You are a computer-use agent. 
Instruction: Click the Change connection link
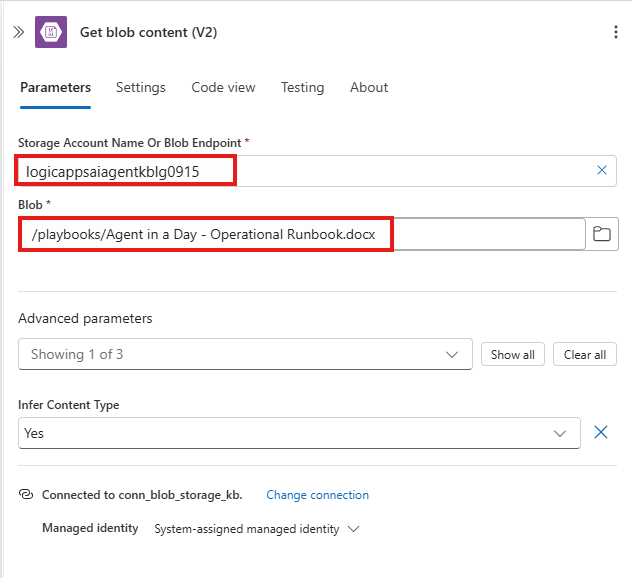coord(317,495)
